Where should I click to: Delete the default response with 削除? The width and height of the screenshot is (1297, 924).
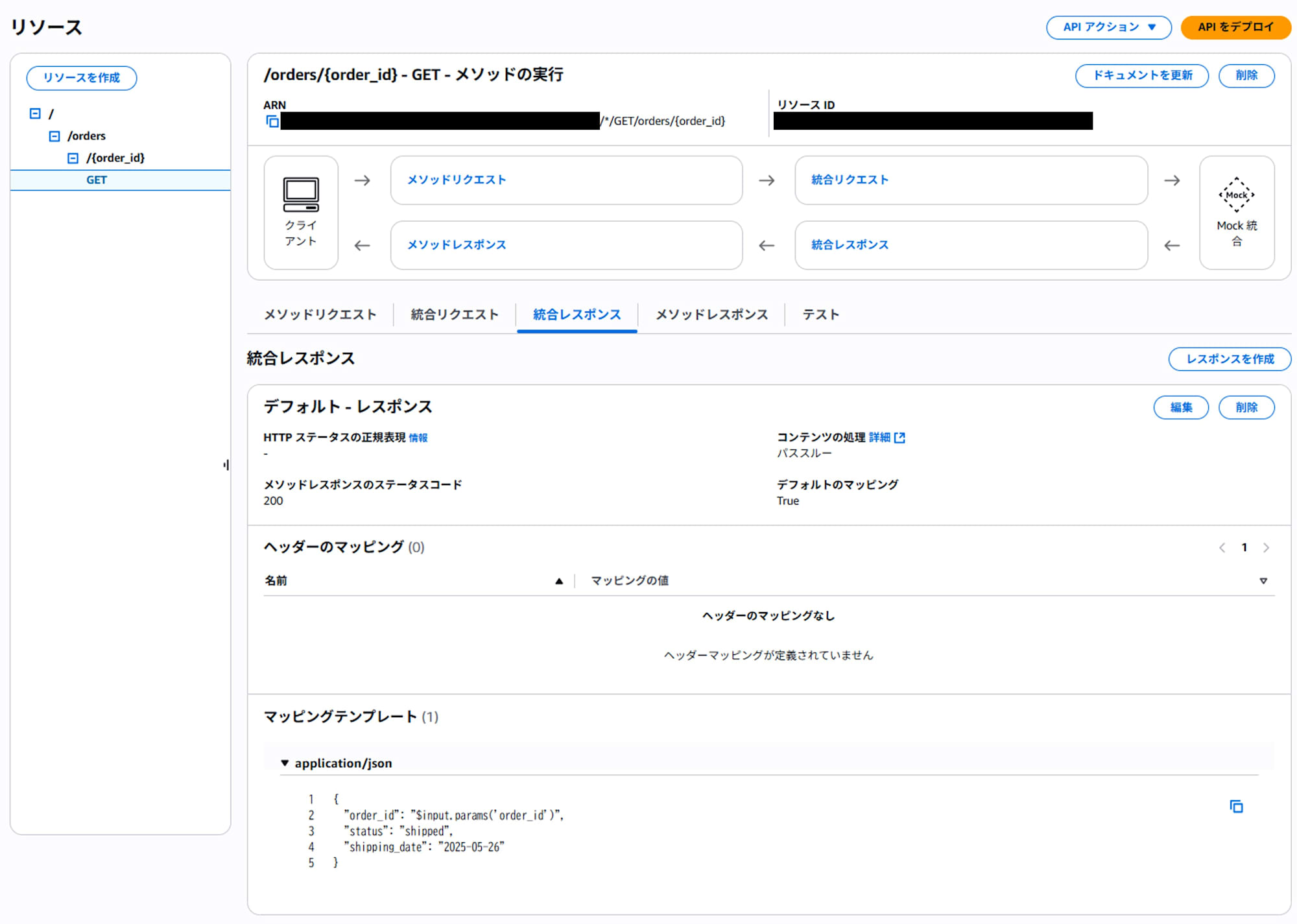[x=1246, y=407]
